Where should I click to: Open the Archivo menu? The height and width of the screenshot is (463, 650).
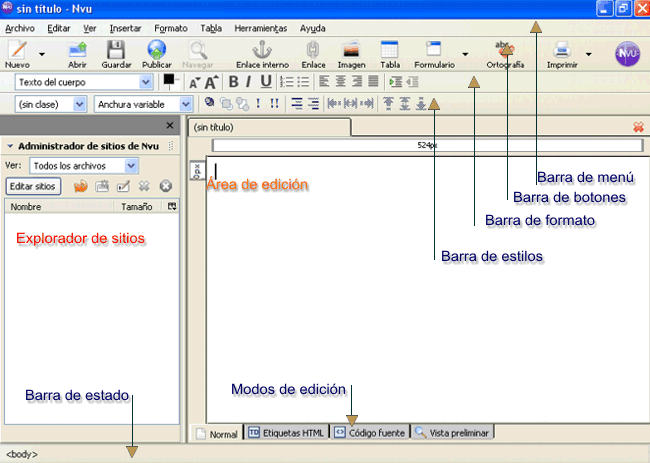20,28
